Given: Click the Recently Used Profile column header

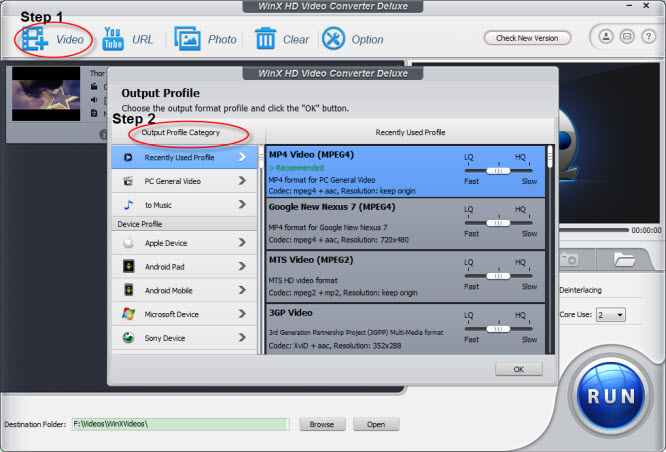Looking at the screenshot, I should pyautogui.click(x=410, y=133).
